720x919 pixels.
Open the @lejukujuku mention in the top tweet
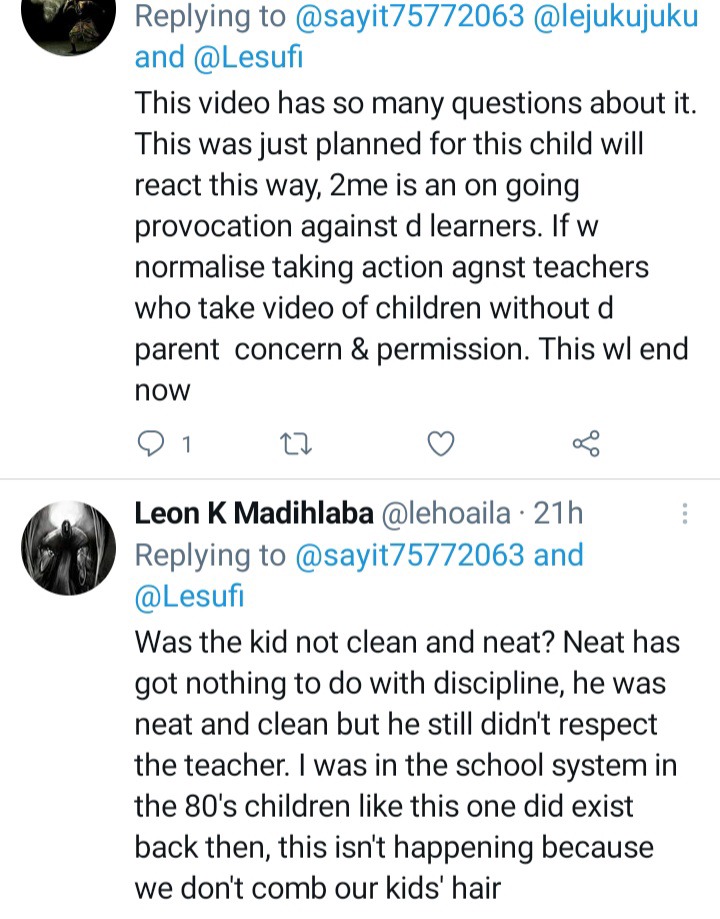pyautogui.click(x=616, y=16)
